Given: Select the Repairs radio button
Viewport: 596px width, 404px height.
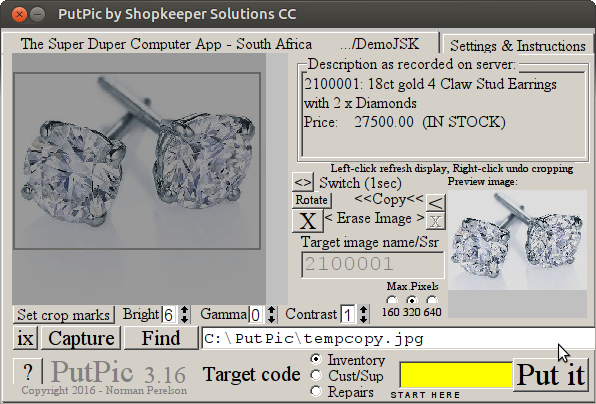Looking at the screenshot, I should tap(316, 391).
